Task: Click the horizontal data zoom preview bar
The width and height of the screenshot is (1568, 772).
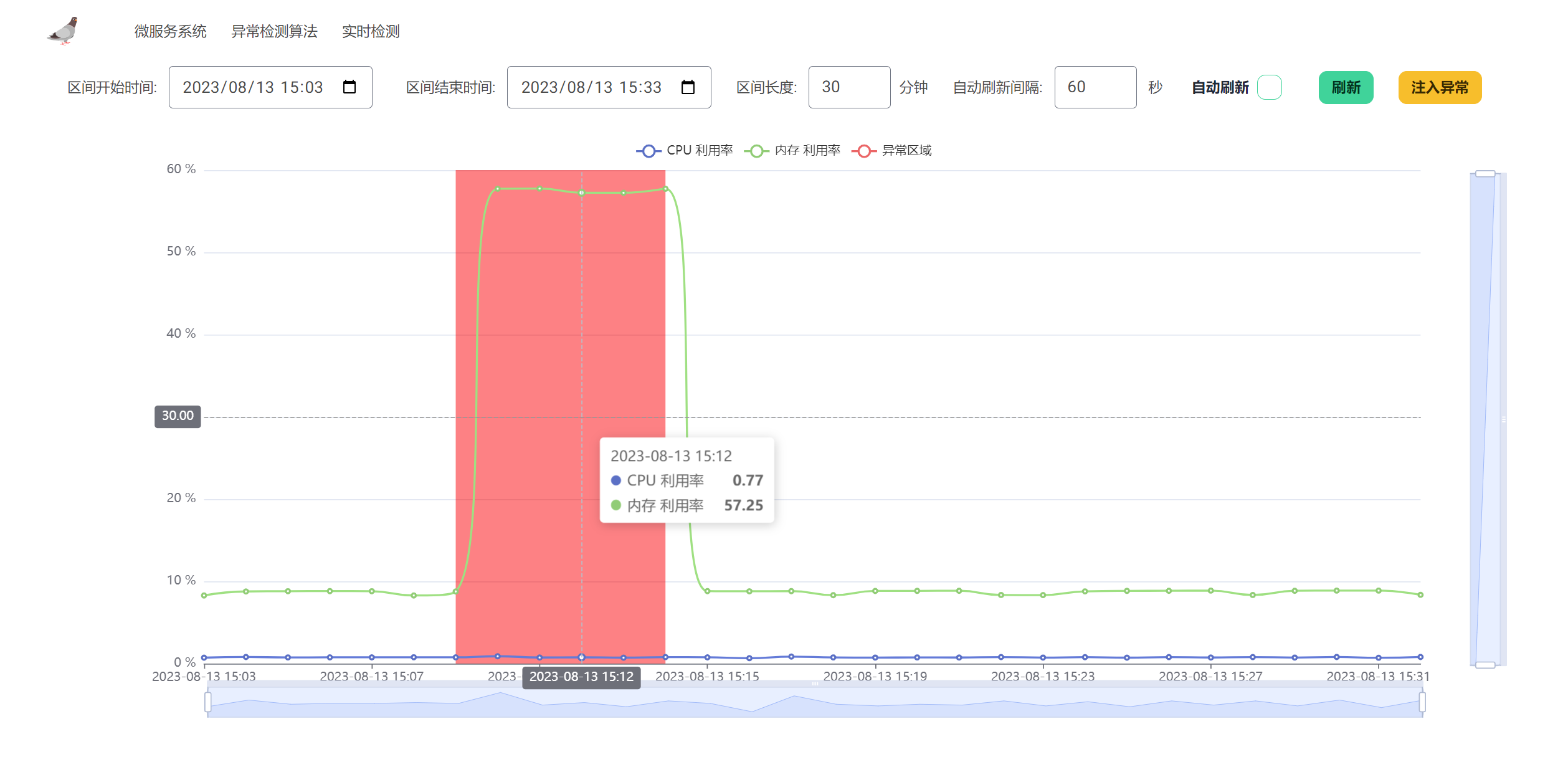Action: tap(815, 702)
